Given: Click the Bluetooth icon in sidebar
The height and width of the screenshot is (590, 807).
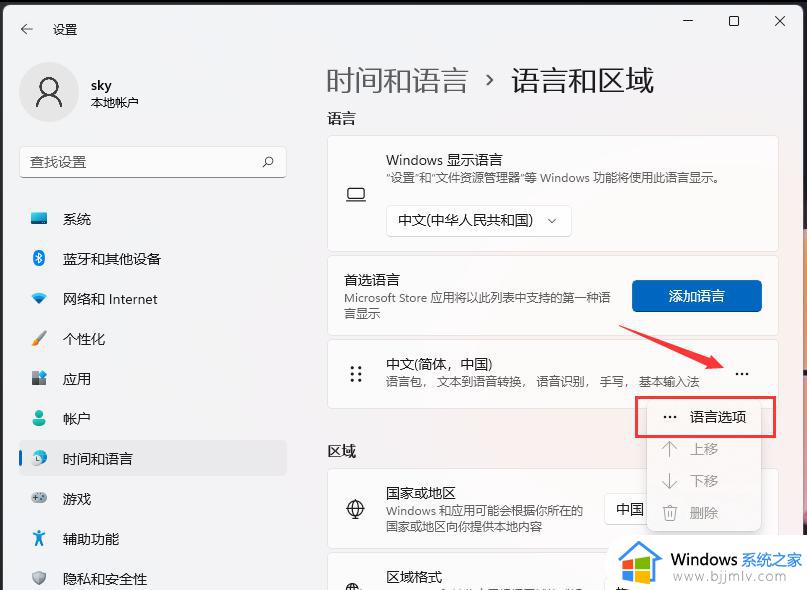Looking at the screenshot, I should click(39, 258).
